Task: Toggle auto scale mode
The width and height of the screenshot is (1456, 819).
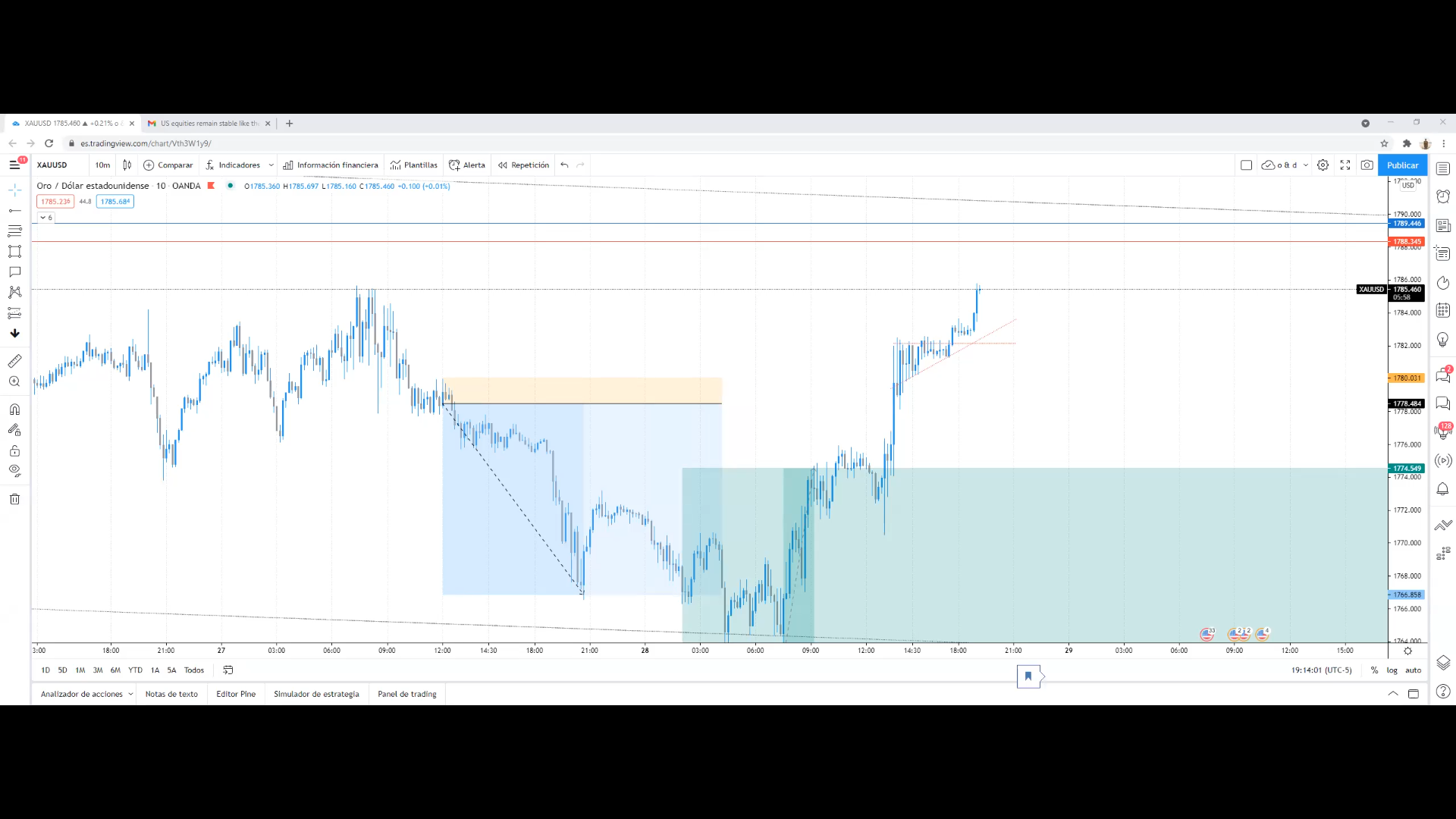Action: click(1413, 670)
